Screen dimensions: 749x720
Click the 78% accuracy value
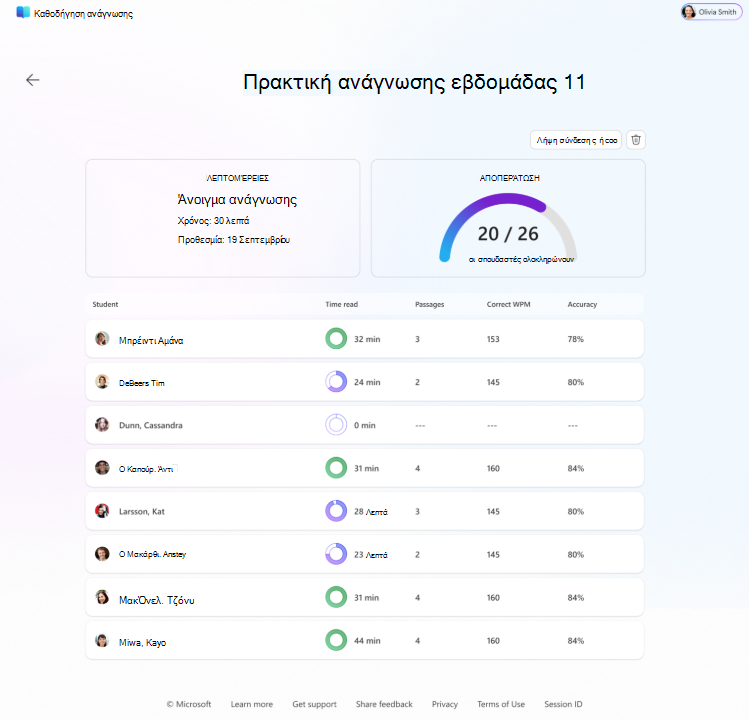click(x=576, y=339)
